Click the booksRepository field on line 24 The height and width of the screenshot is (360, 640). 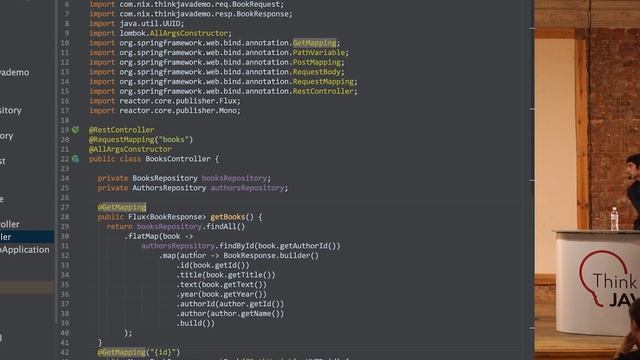click(x=234, y=178)
